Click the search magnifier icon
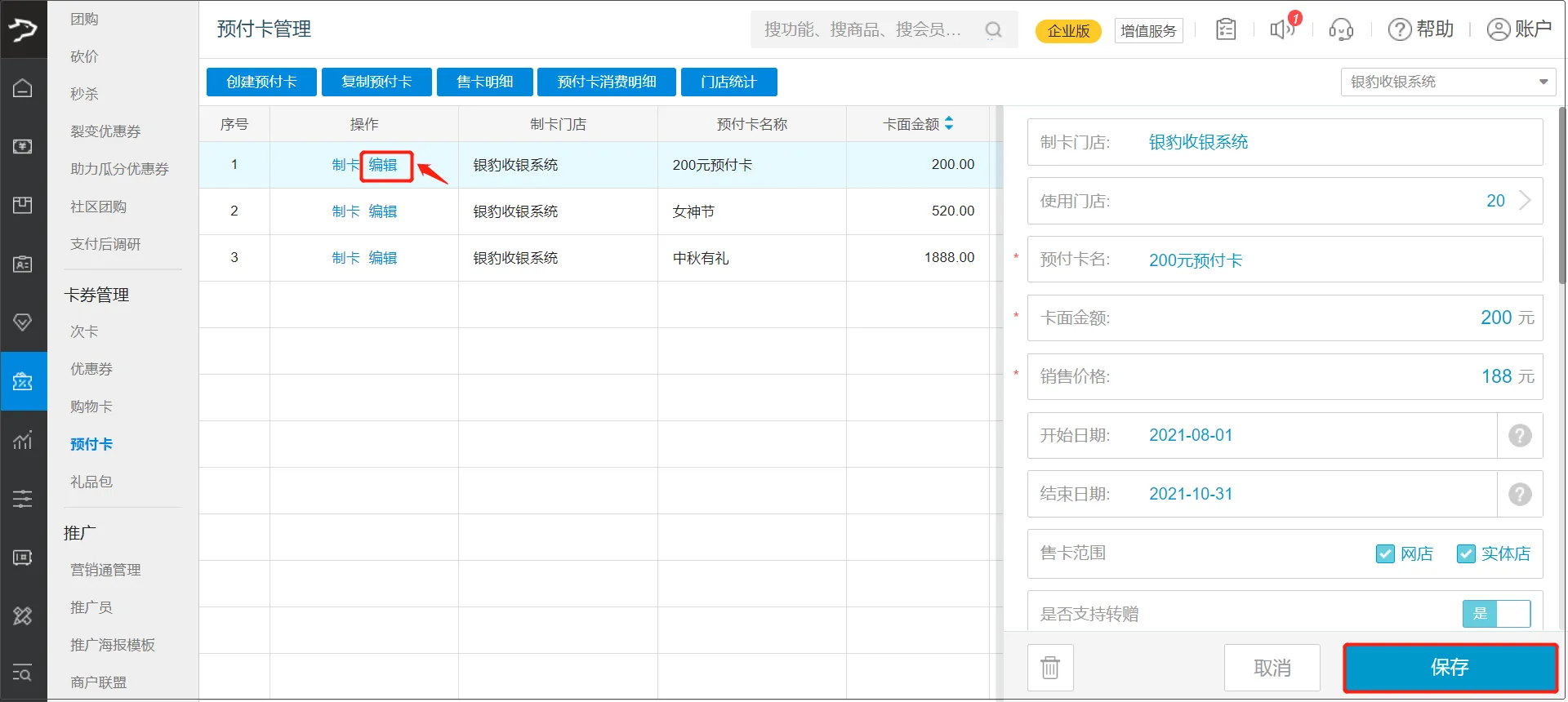The width and height of the screenshot is (1568, 702). [x=993, y=30]
